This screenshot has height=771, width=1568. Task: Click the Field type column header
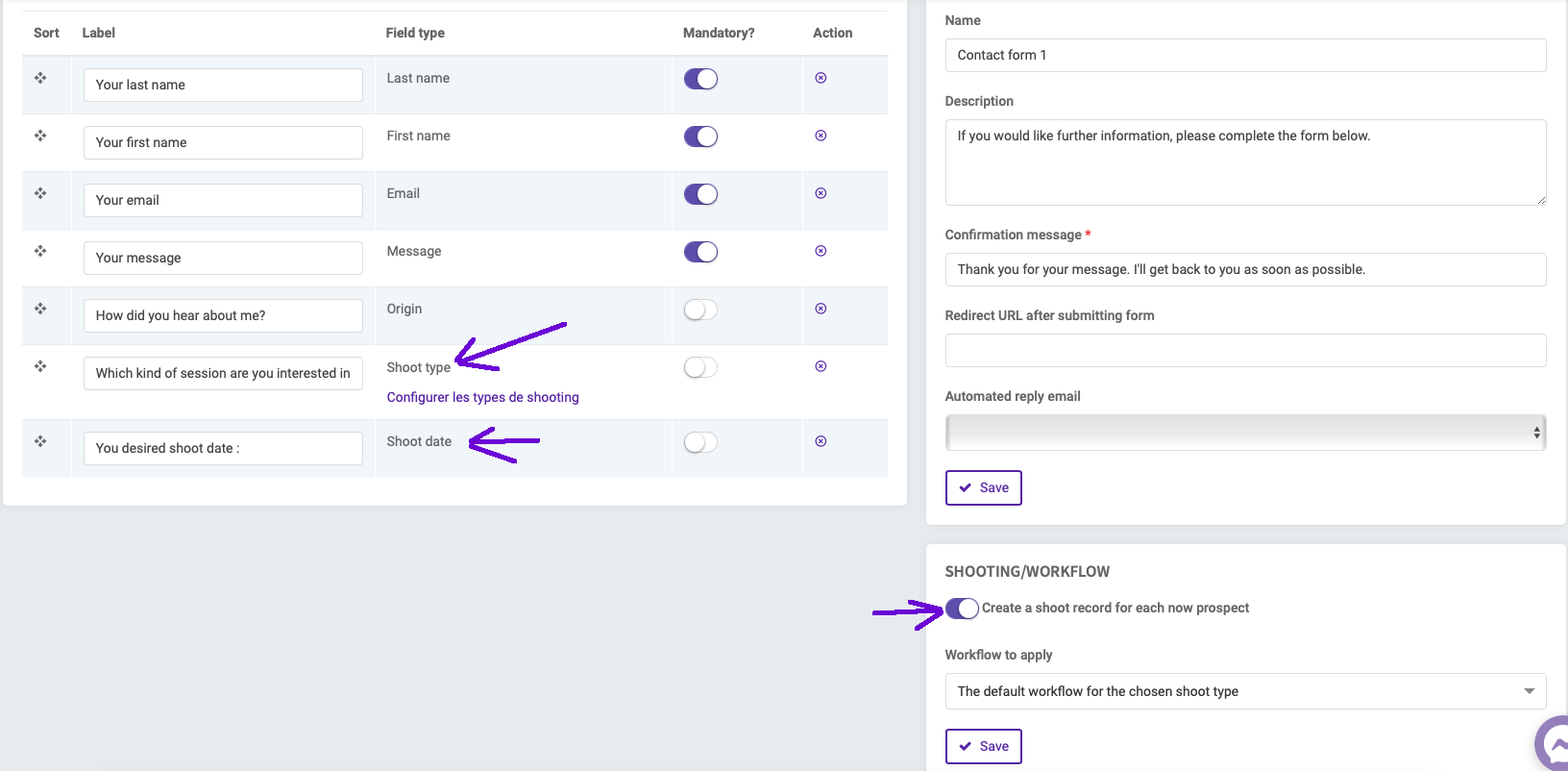[x=415, y=33]
